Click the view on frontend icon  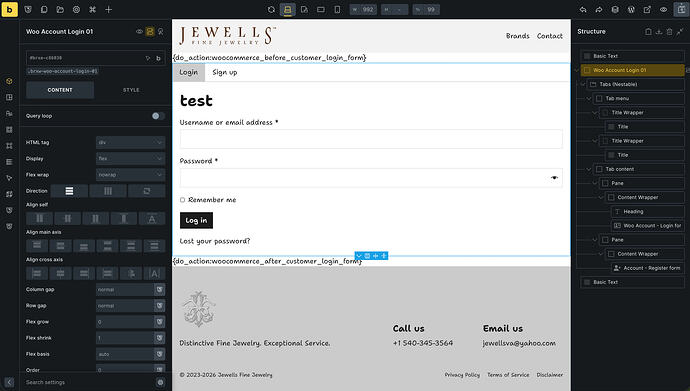coord(647,9)
